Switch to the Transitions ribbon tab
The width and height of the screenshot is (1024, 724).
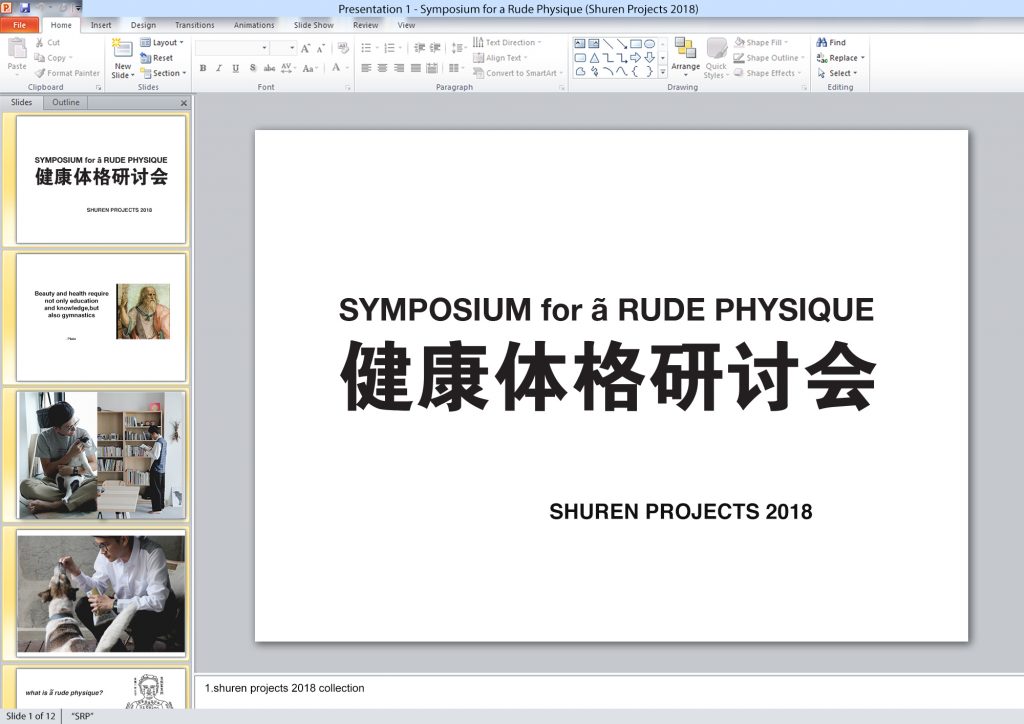[x=194, y=25]
